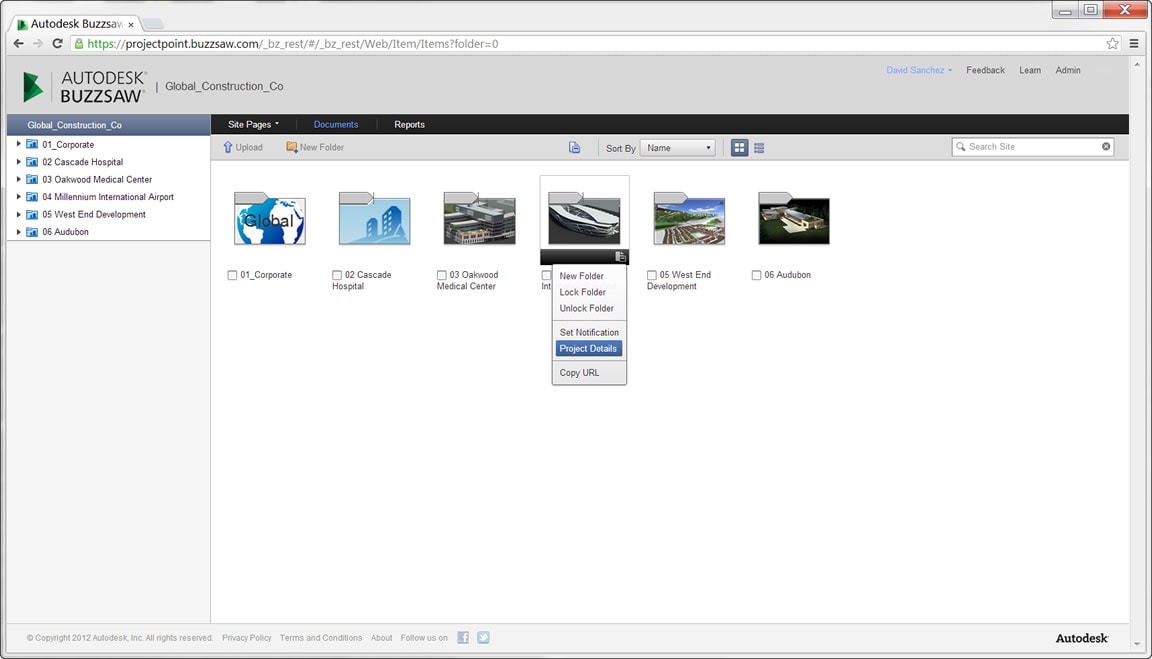
Task: Click the actions icon under the airport thumbnail
Action: [620, 256]
